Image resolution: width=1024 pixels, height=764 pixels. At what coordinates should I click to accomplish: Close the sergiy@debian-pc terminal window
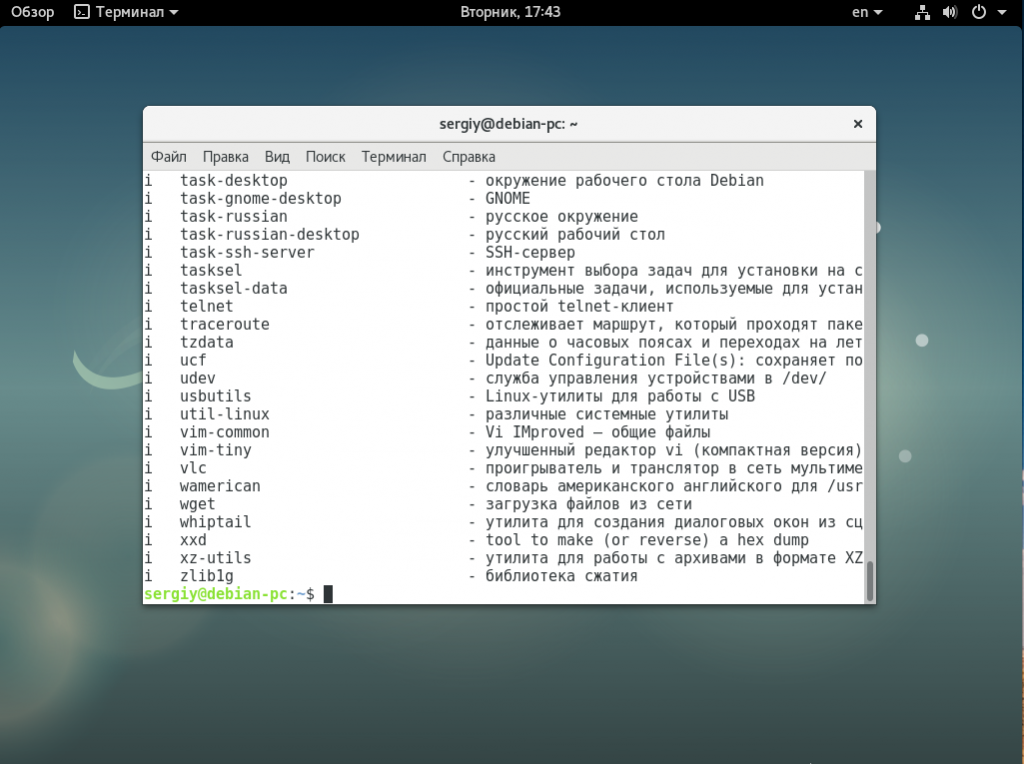point(857,124)
